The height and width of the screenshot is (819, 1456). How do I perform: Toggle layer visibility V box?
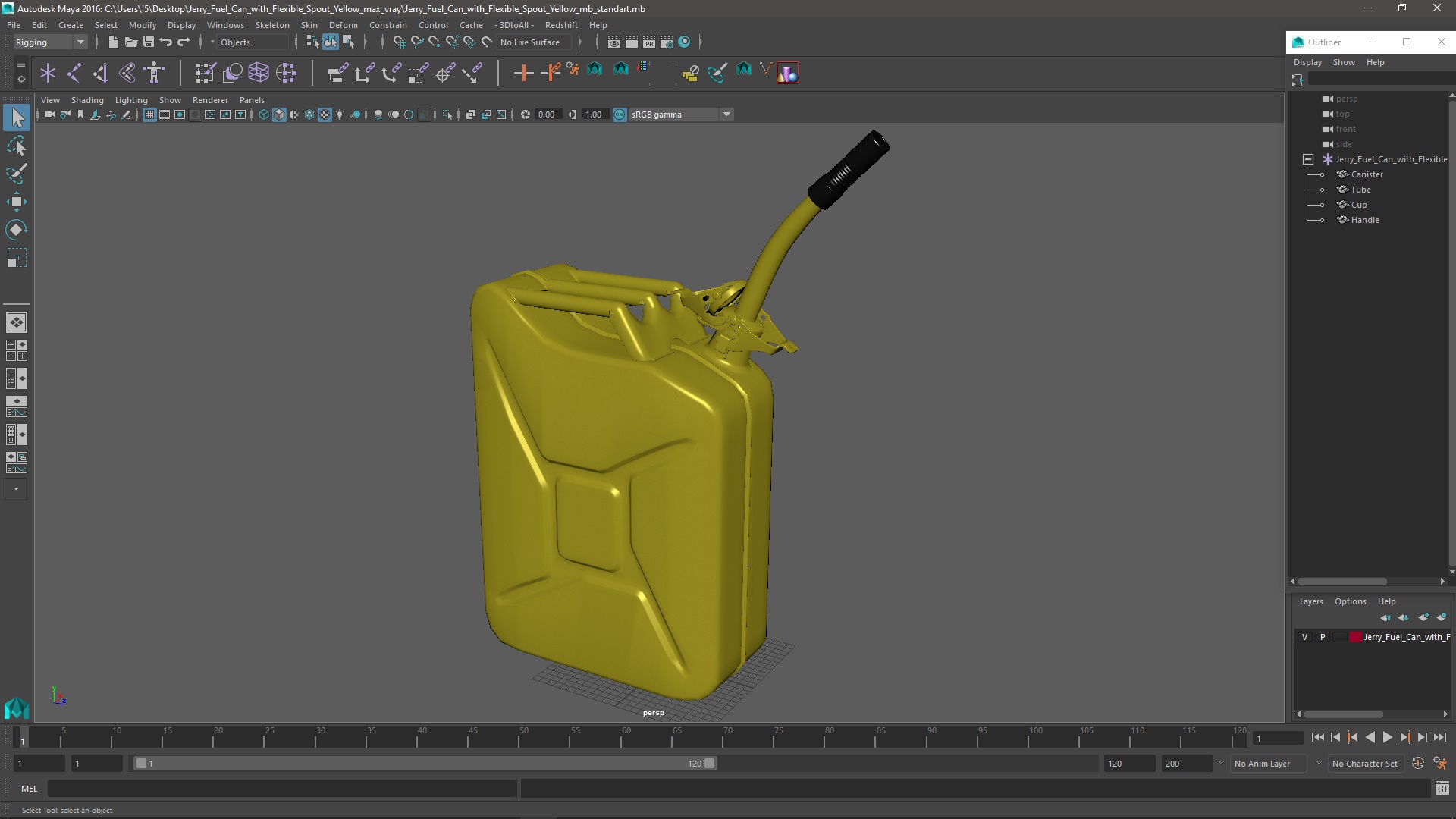pyautogui.click(x=1304, y=637)
